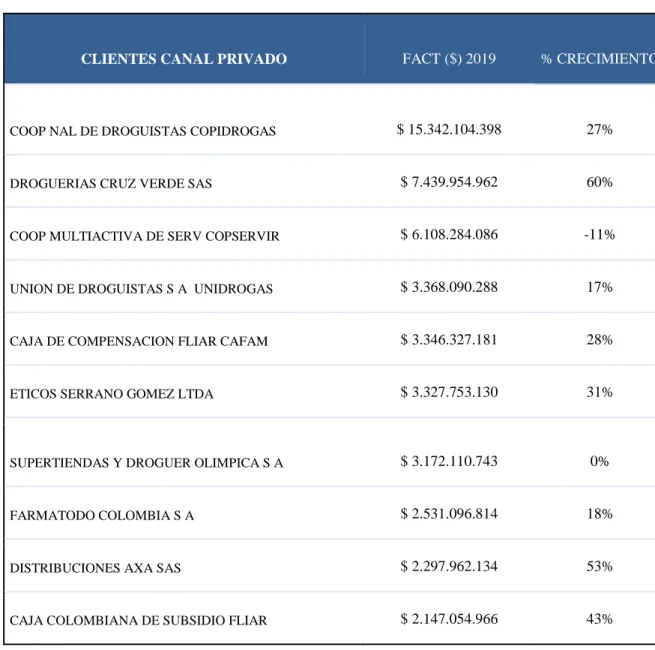The height and width of the screenshot is (650, 655).
Task: Select CAJA DE COMPENSACION FLIAR CAFAM cell
Action: pos(139,341)
